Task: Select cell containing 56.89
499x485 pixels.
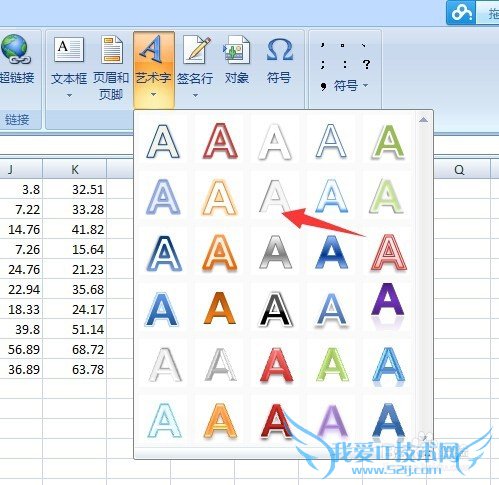Action: [x=21, y=350]
